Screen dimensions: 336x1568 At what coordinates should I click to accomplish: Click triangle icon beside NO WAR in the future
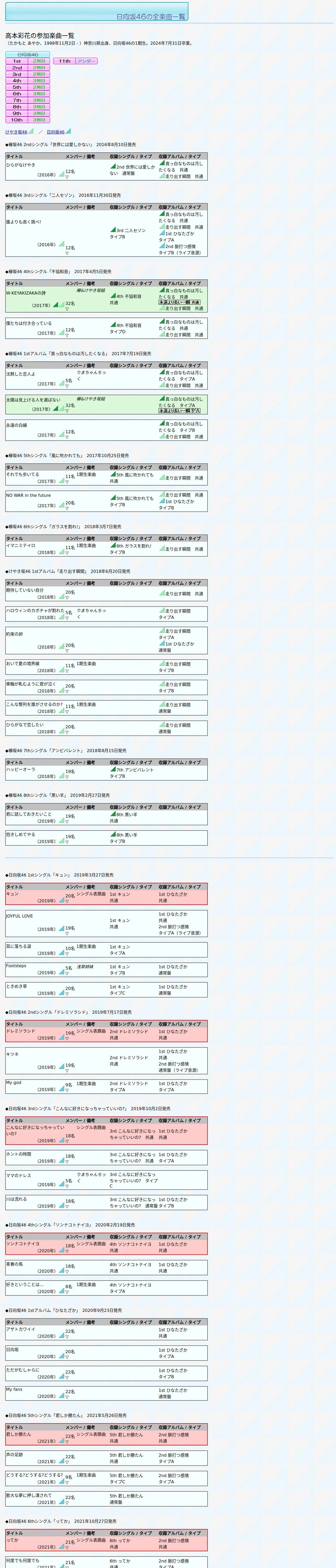(x=61, y=505)
